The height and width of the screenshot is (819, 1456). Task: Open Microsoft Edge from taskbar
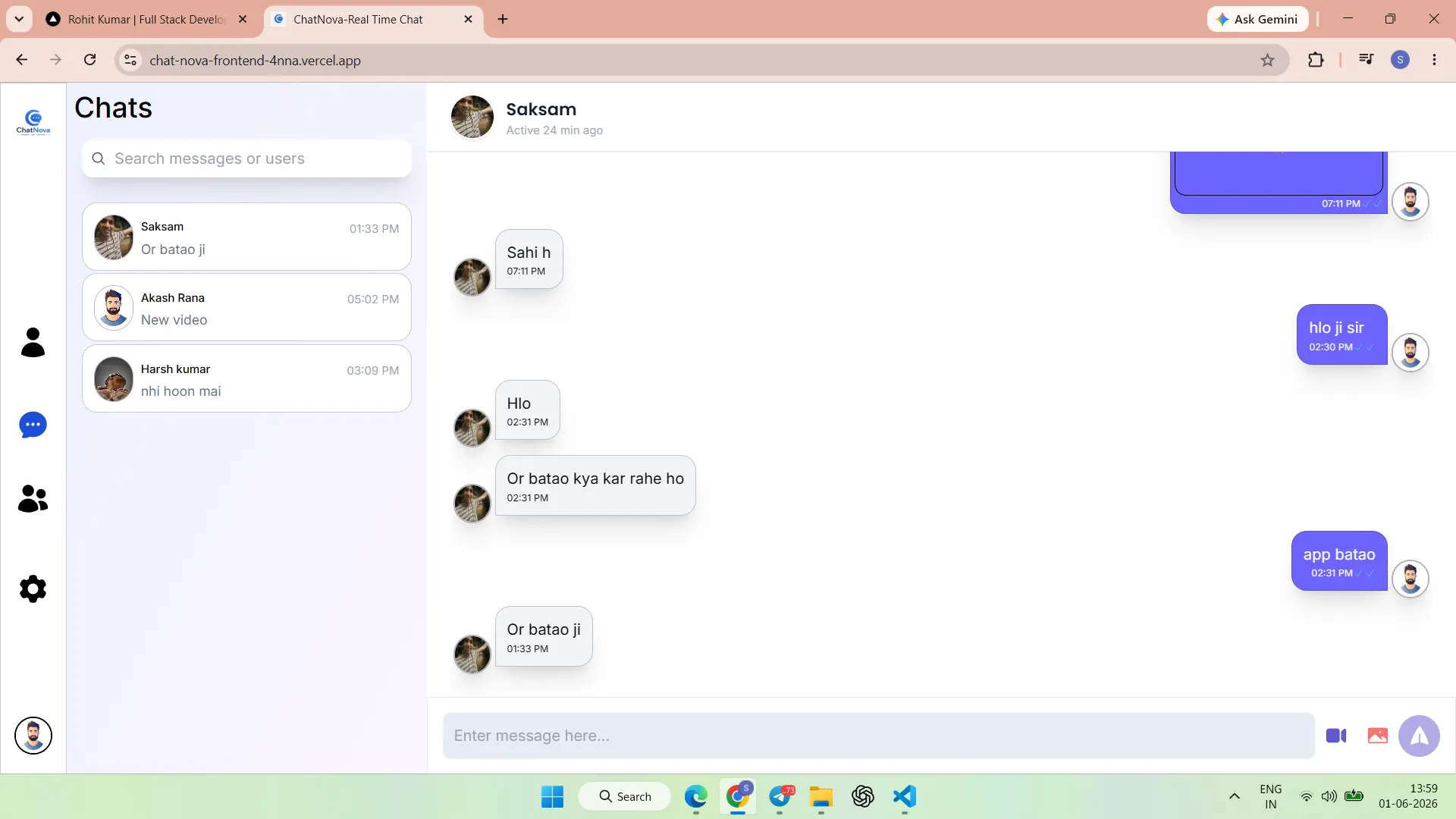[x=696, y=796]
